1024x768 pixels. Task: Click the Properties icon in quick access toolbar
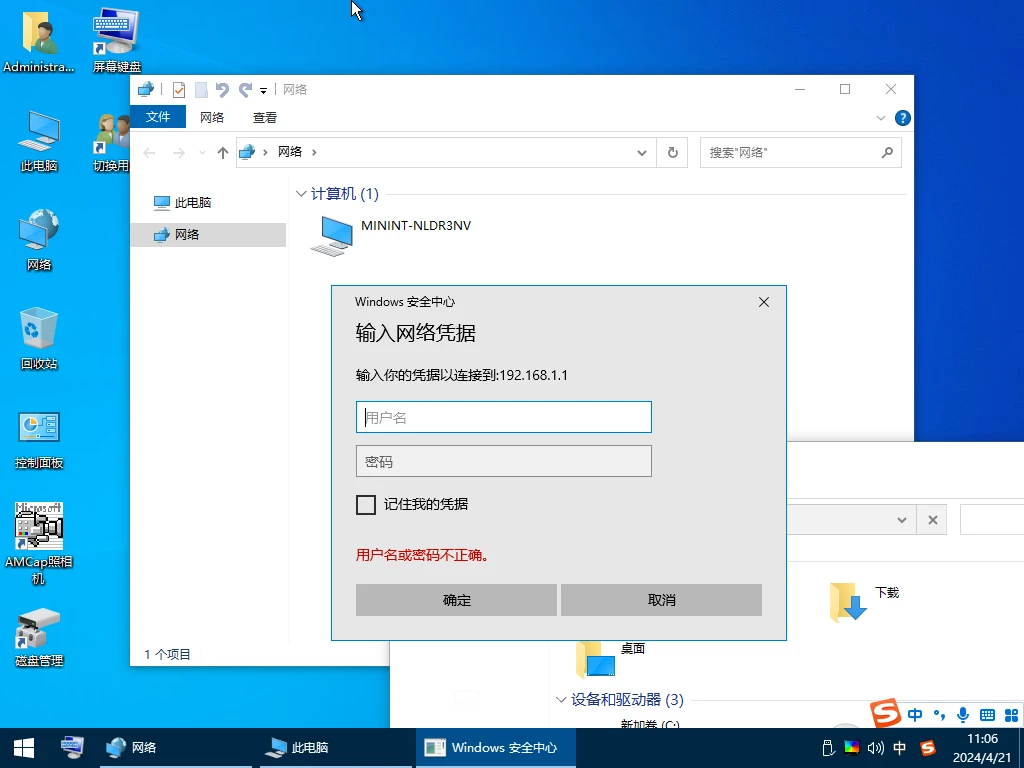click(x=179, y=89)
